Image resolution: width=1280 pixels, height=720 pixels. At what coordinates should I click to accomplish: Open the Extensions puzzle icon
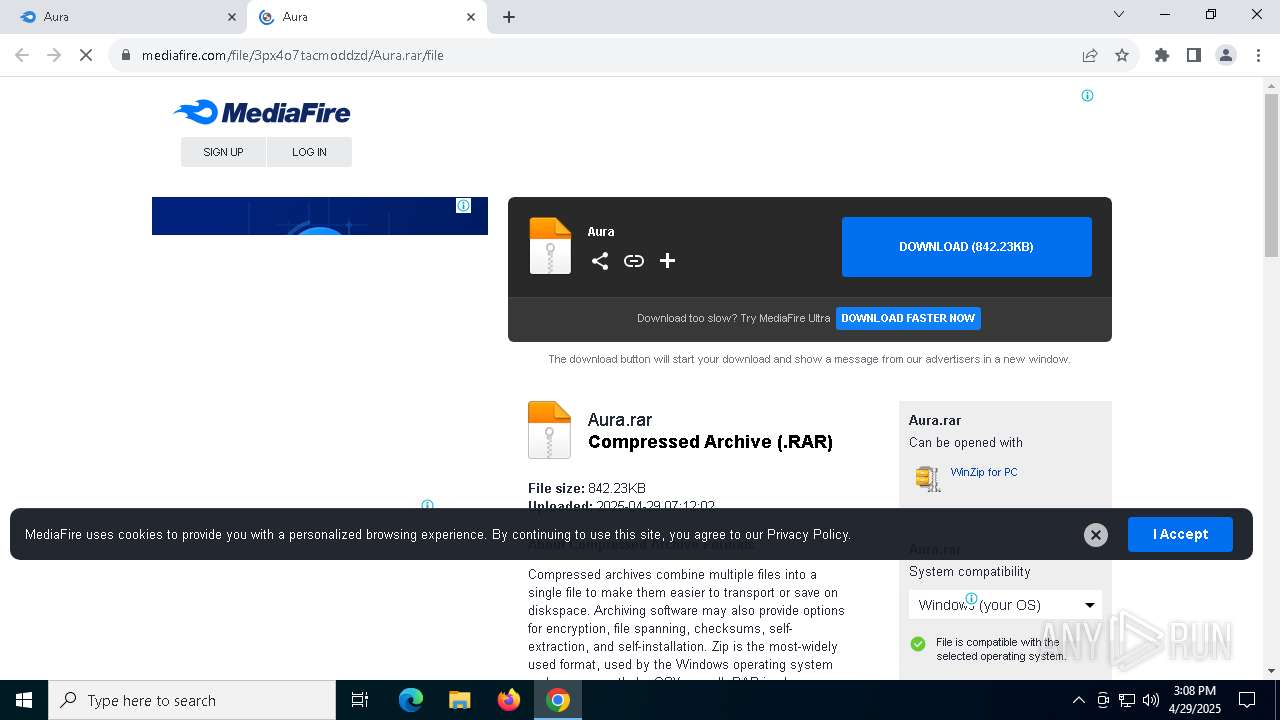point(1162,55)
